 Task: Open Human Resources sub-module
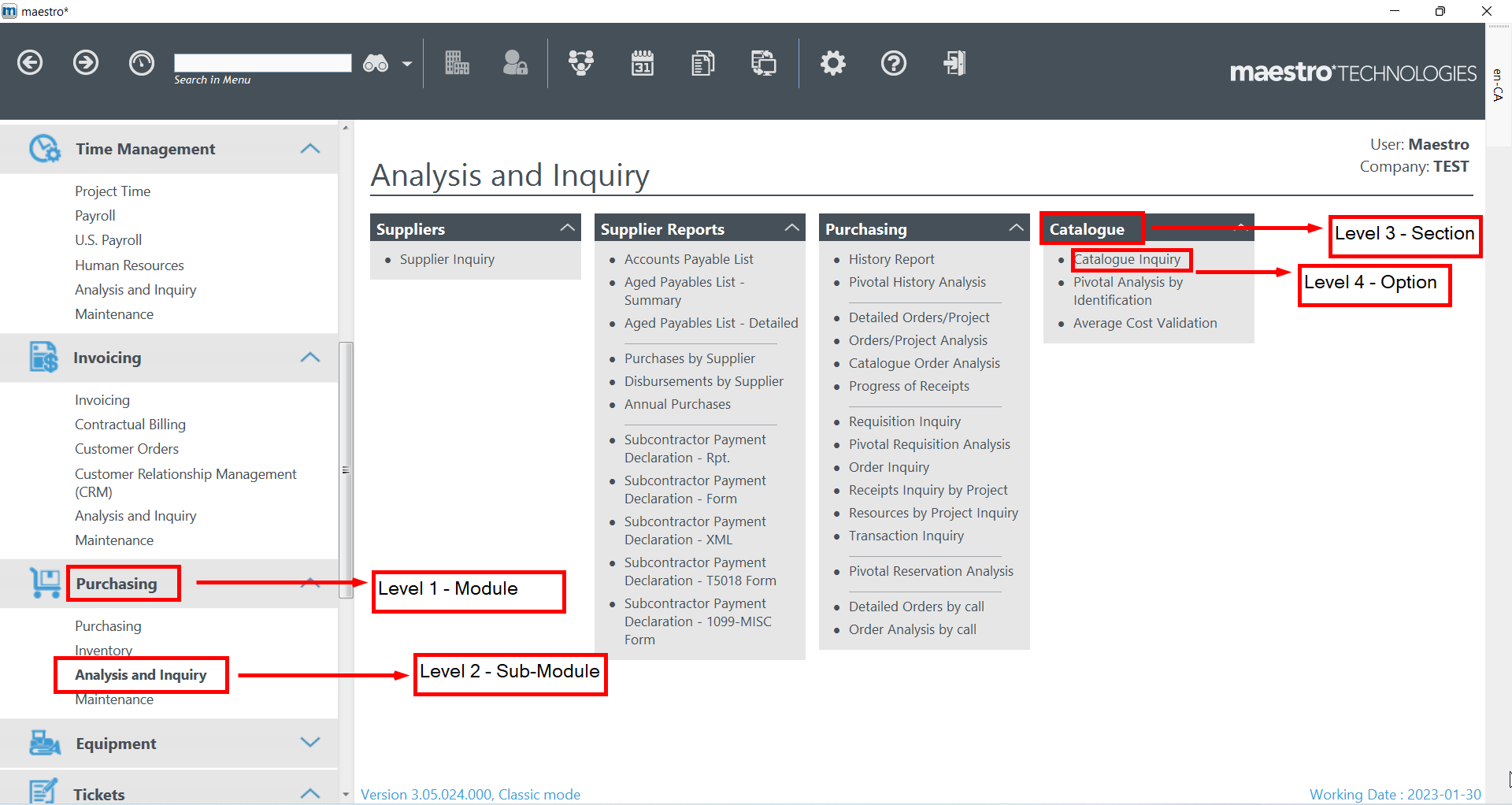[129, 265]
